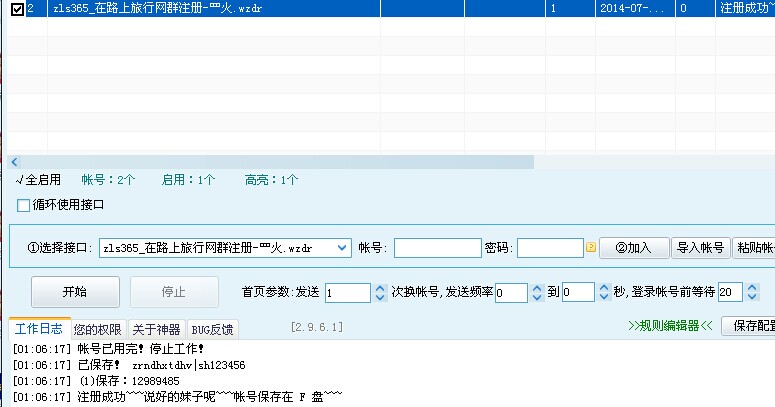Click the 开始 start button
The width and height of the screenshot is (775, 407).
pos(75,292)
